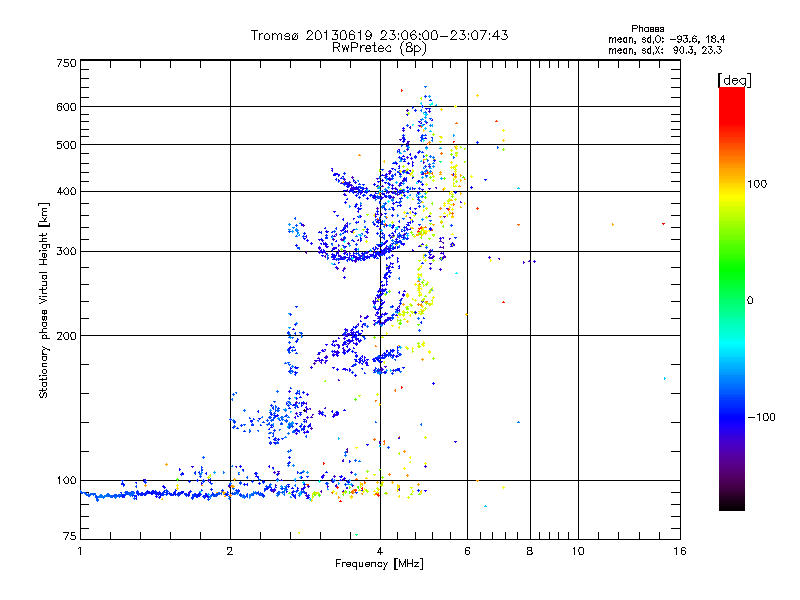Click y-axis tick label '200'
The height and width of the screenshot is (600, 800).
[66, 336]
